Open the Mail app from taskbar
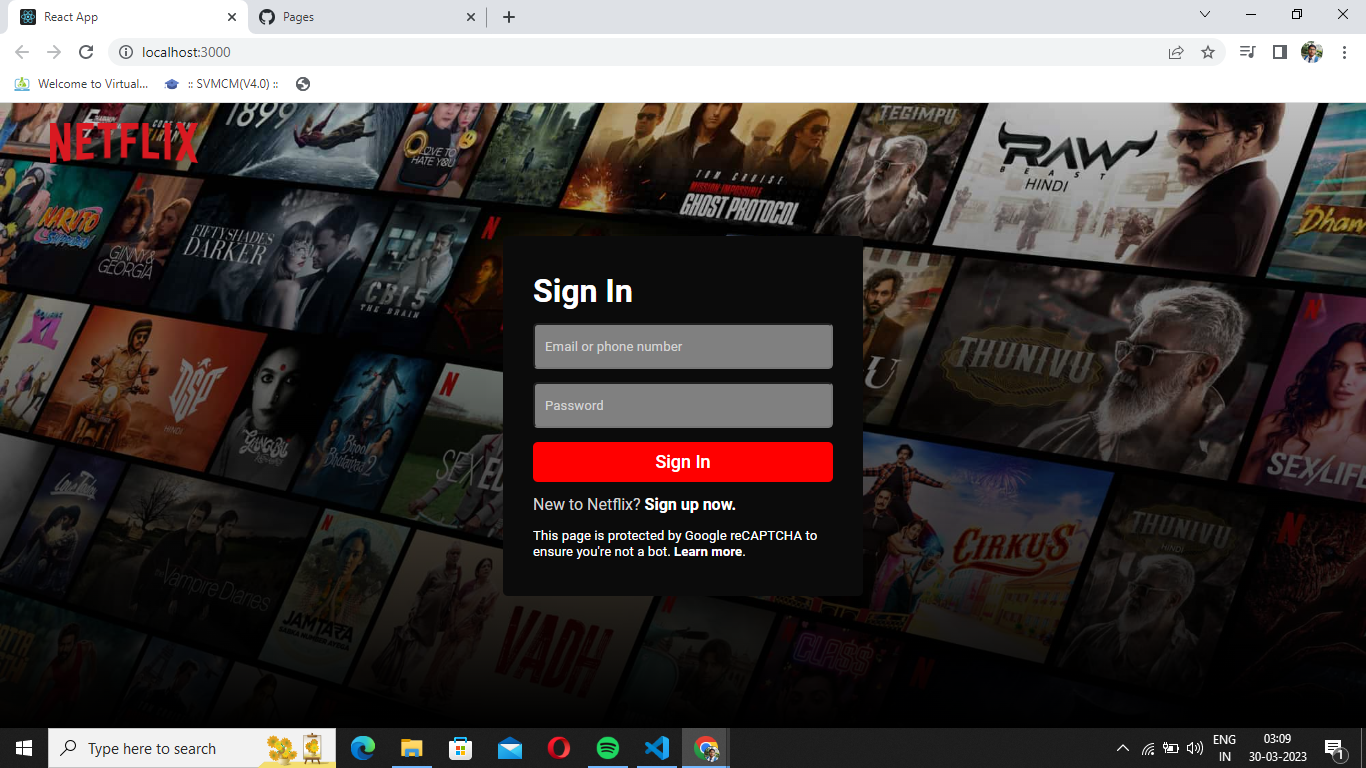The image size is (1366, 768). (x=509, y=748)
